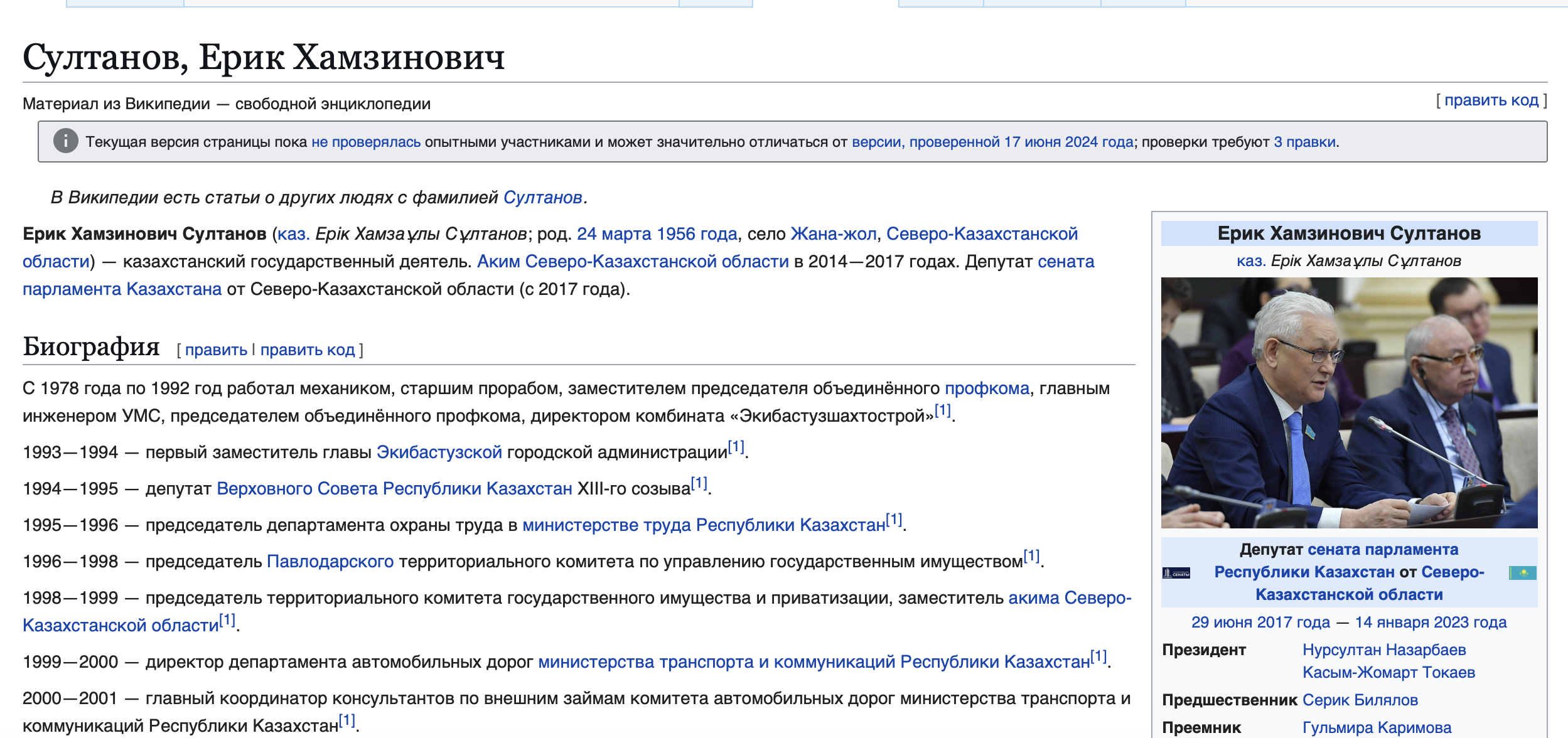Click '3 правки' link in notice
Image resolution: width=1568 pixels, height=738 pixels.
click(x=1304, y=142)
